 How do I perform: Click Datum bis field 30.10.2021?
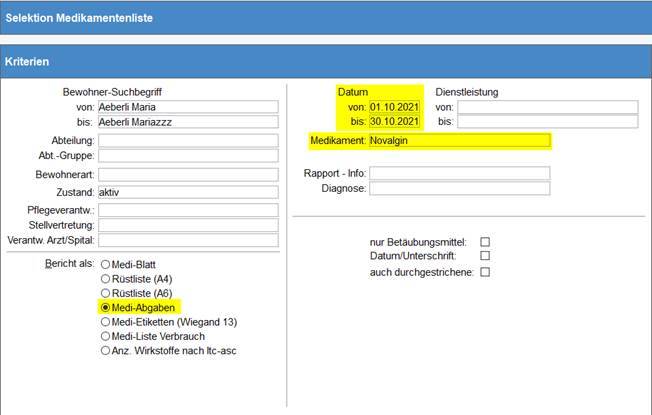[394, 121]
